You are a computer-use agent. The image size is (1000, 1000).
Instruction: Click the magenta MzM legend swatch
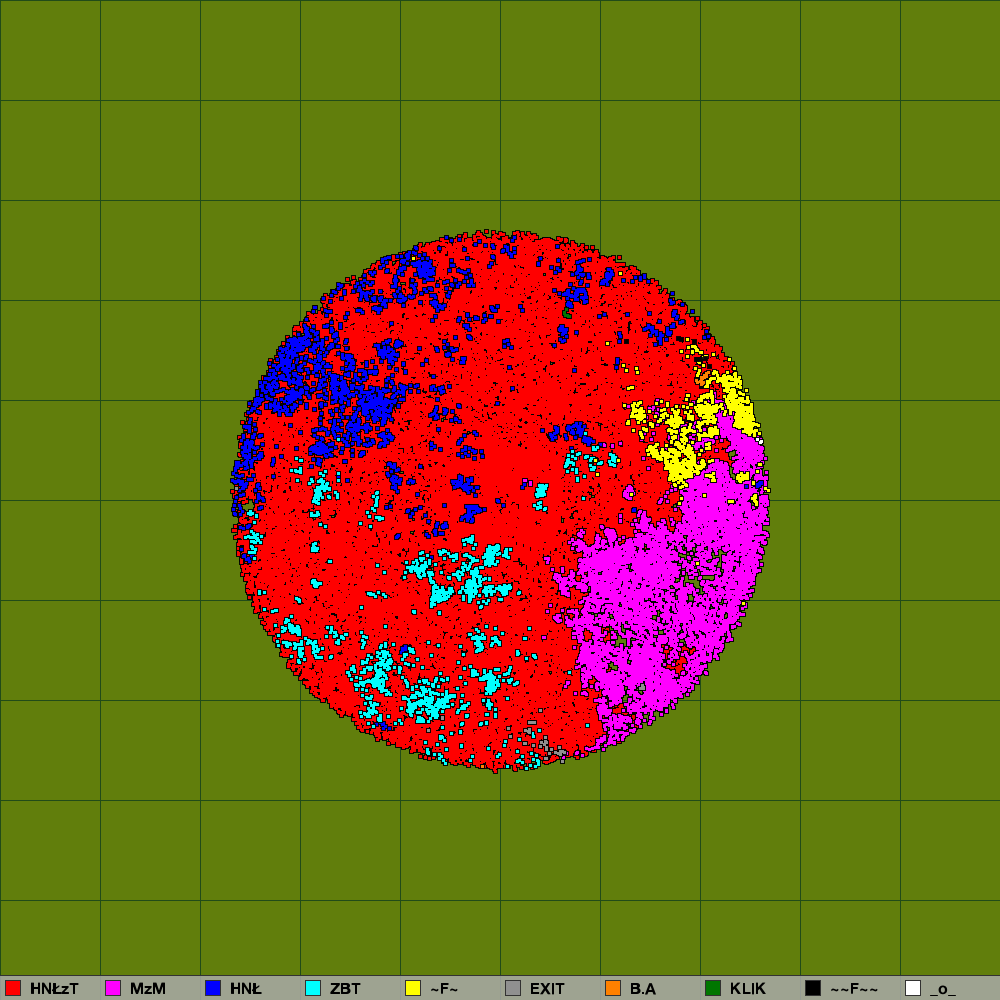[x=113, y=988]
